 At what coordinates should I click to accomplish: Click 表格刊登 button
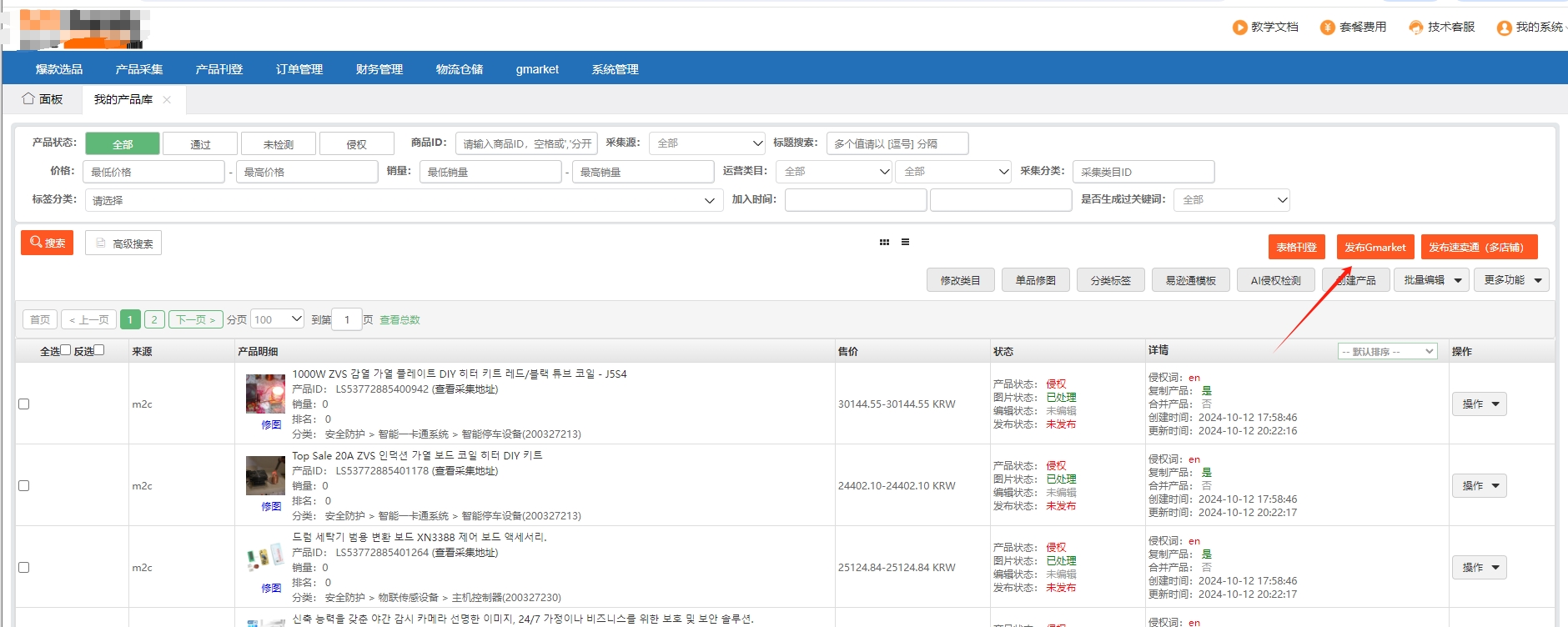(x=1296, y=247)
